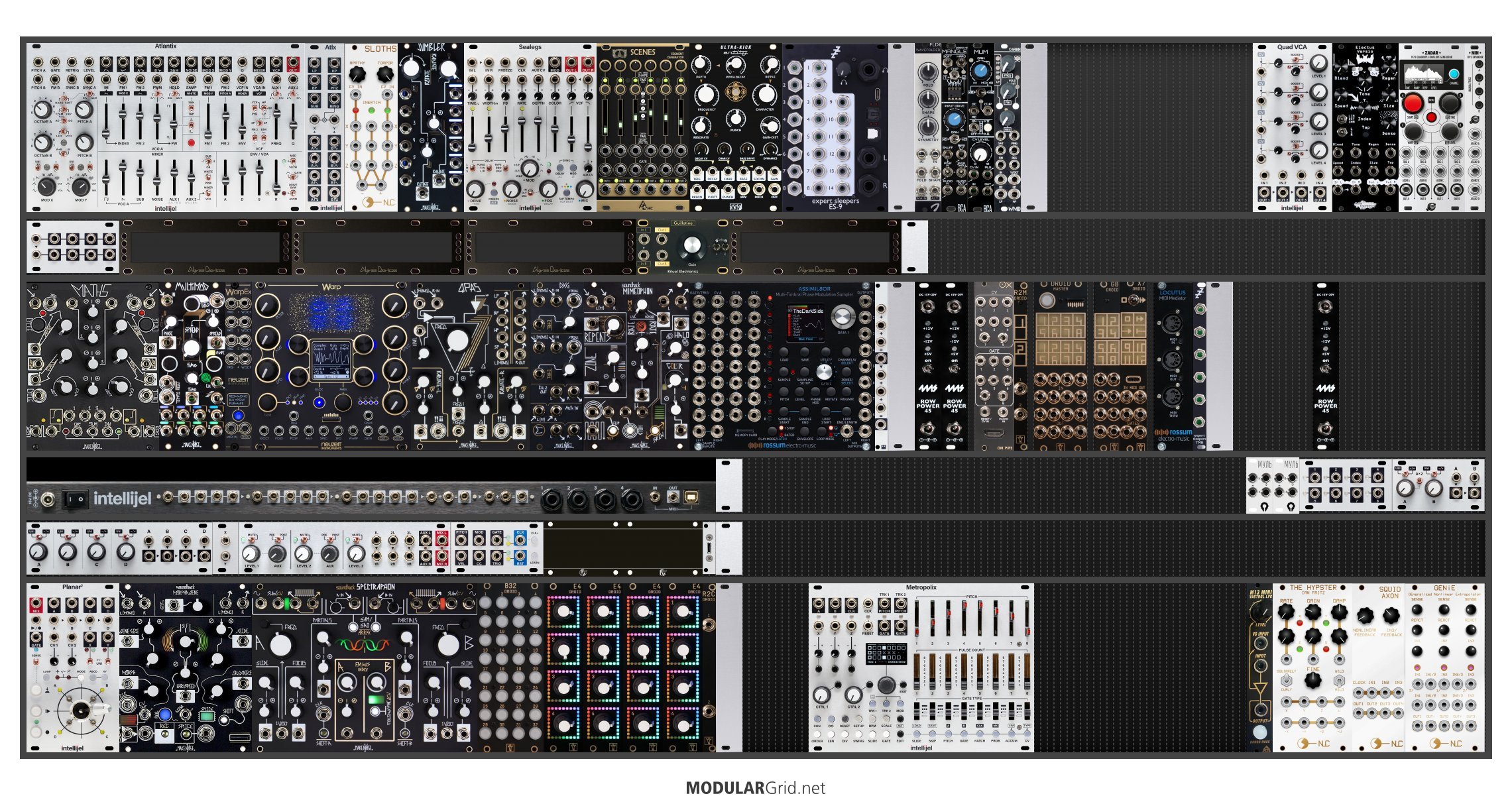Open the MODULARGrid.net link

tap(756, 788)
